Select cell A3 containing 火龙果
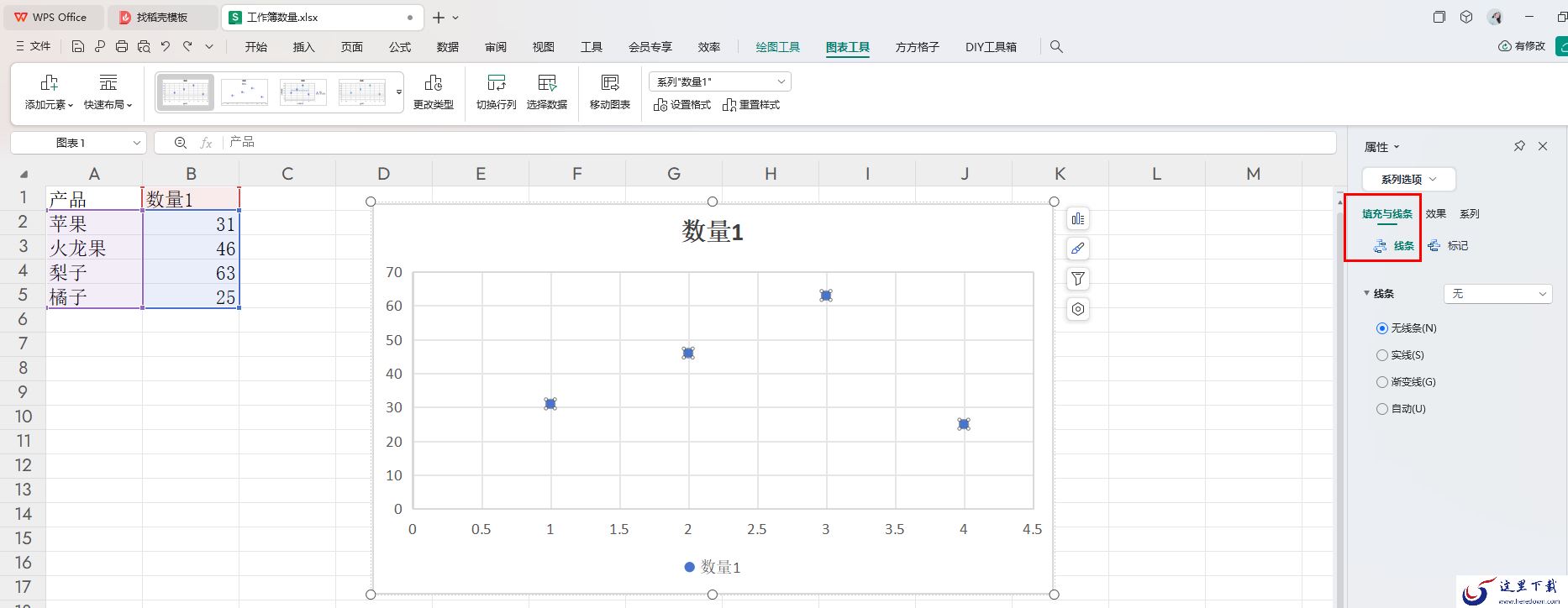Screen dimensions: 1568x608 point(94,248)
